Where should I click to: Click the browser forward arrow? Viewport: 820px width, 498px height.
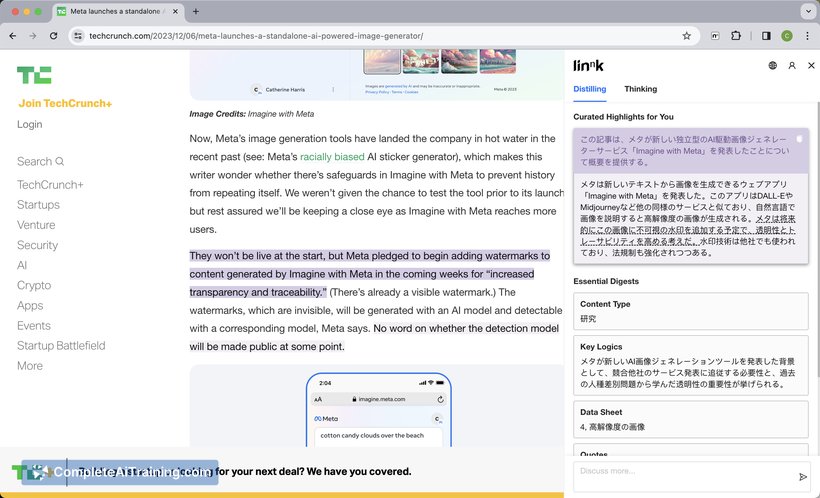coord(33,36)
